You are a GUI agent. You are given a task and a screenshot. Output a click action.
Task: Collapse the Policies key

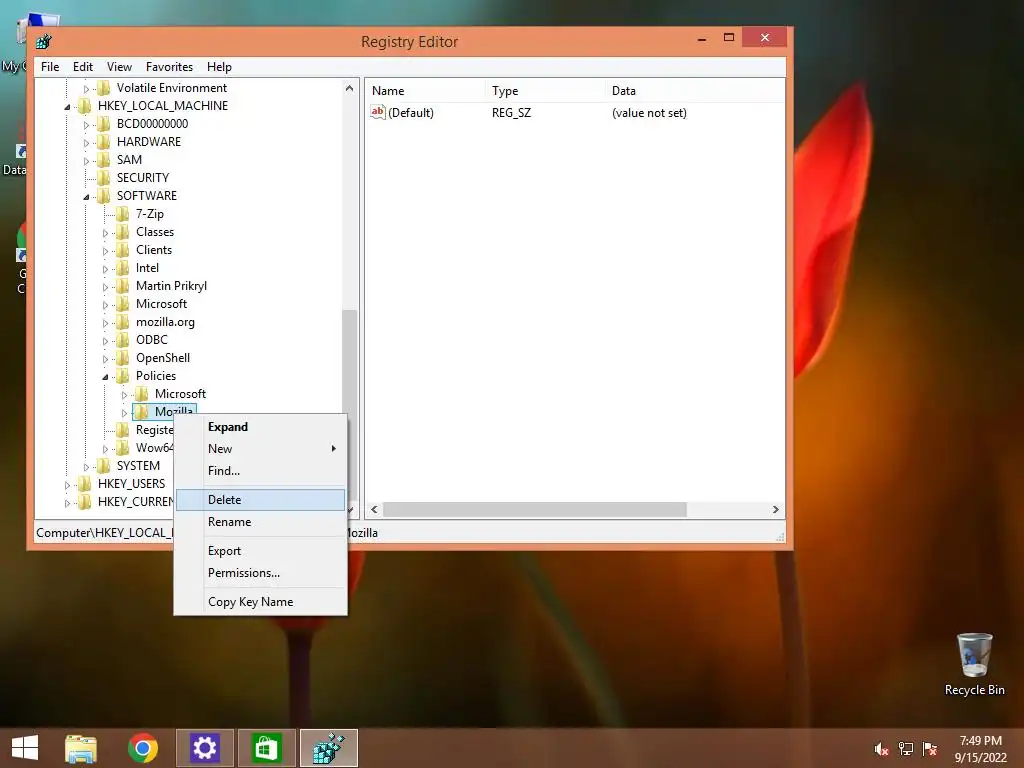click(x=105, y=377)
